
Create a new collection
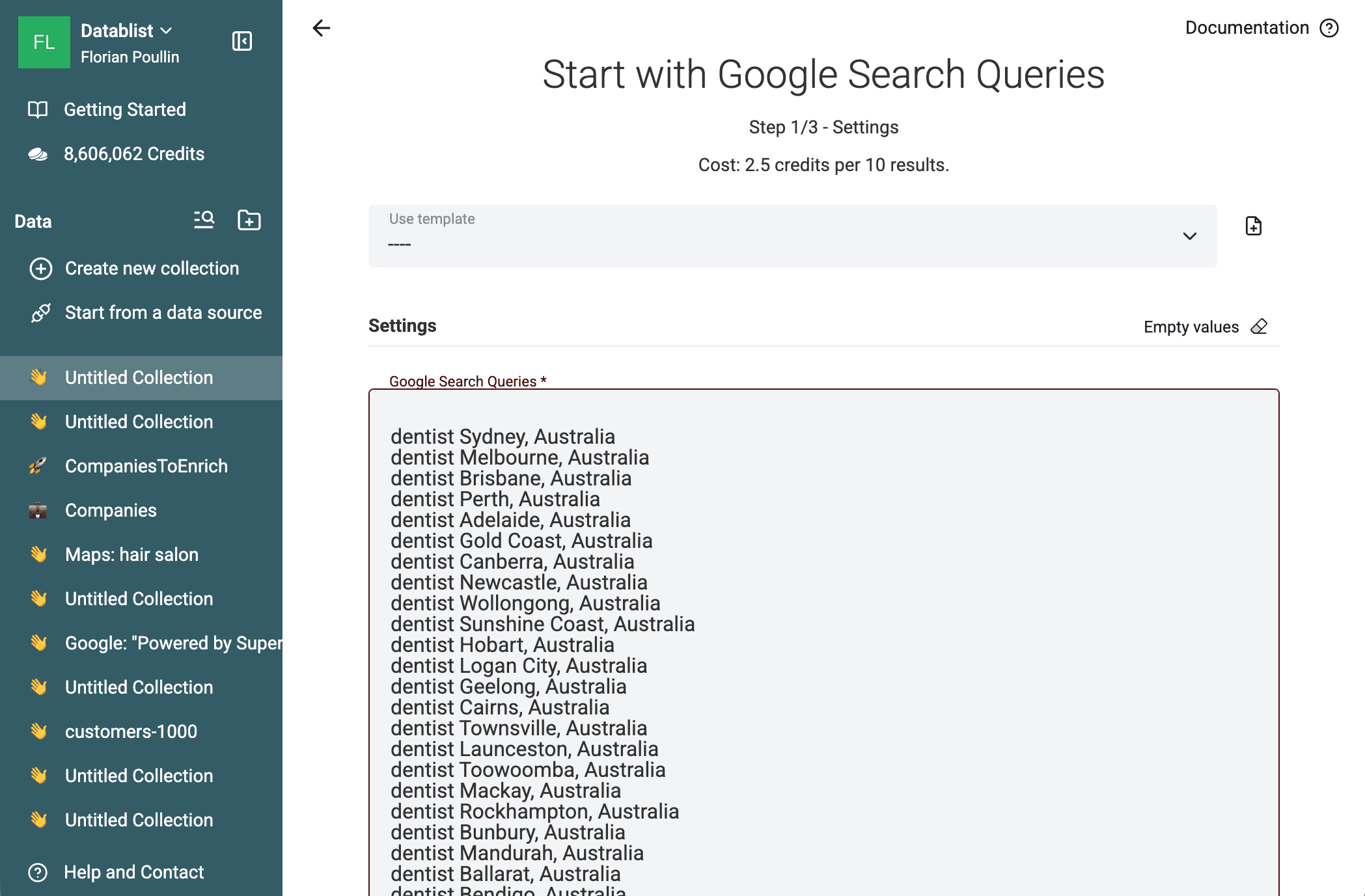tap(152, 268)
